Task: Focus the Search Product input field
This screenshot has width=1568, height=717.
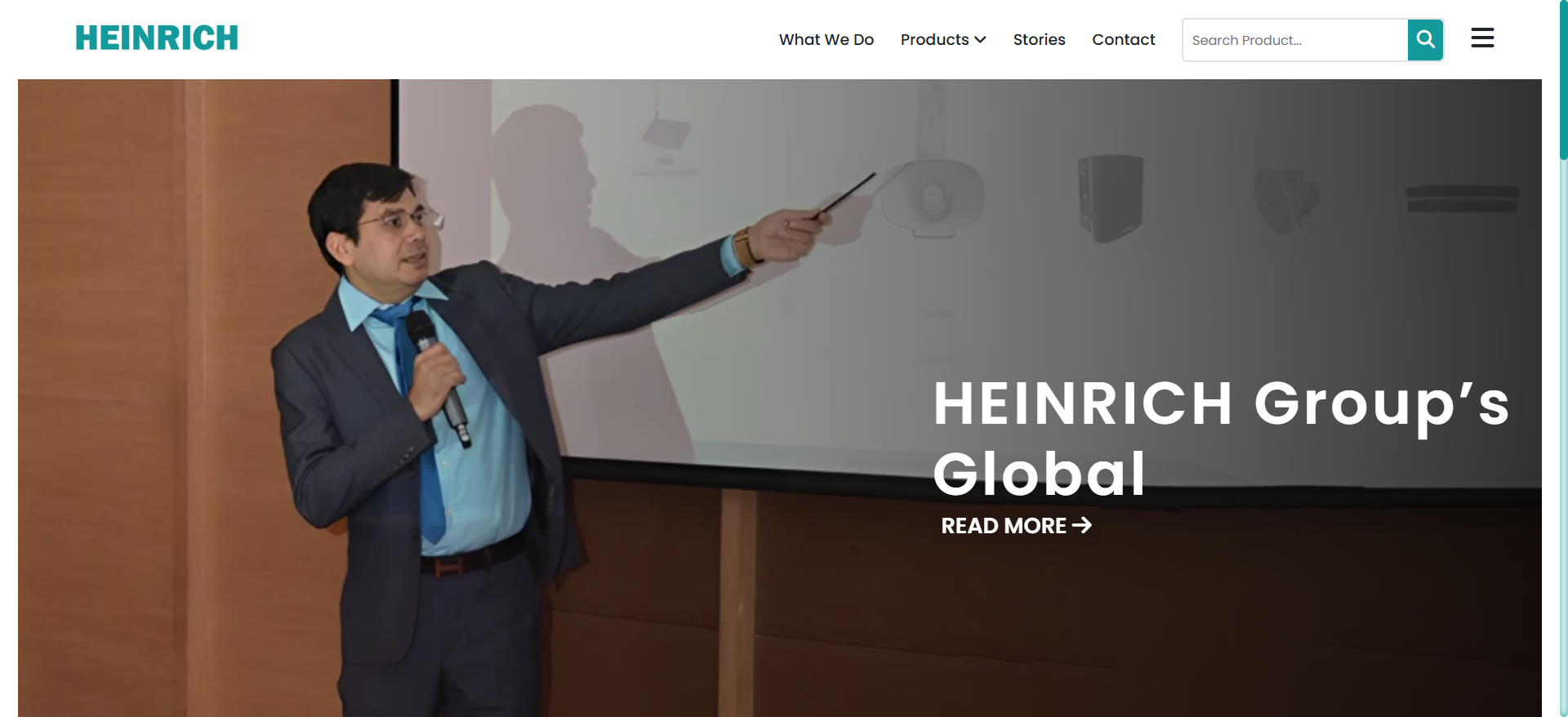Action: click(1294, 40)
